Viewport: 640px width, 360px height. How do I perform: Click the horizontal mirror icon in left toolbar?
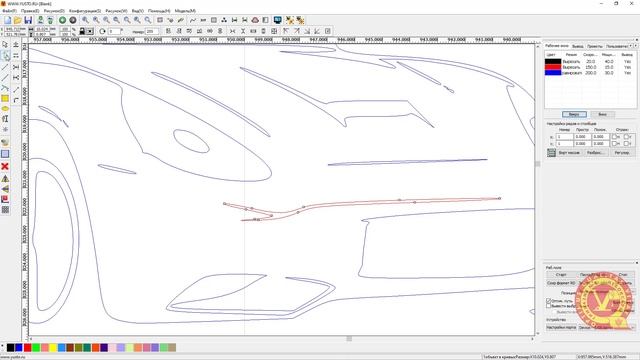5,189
